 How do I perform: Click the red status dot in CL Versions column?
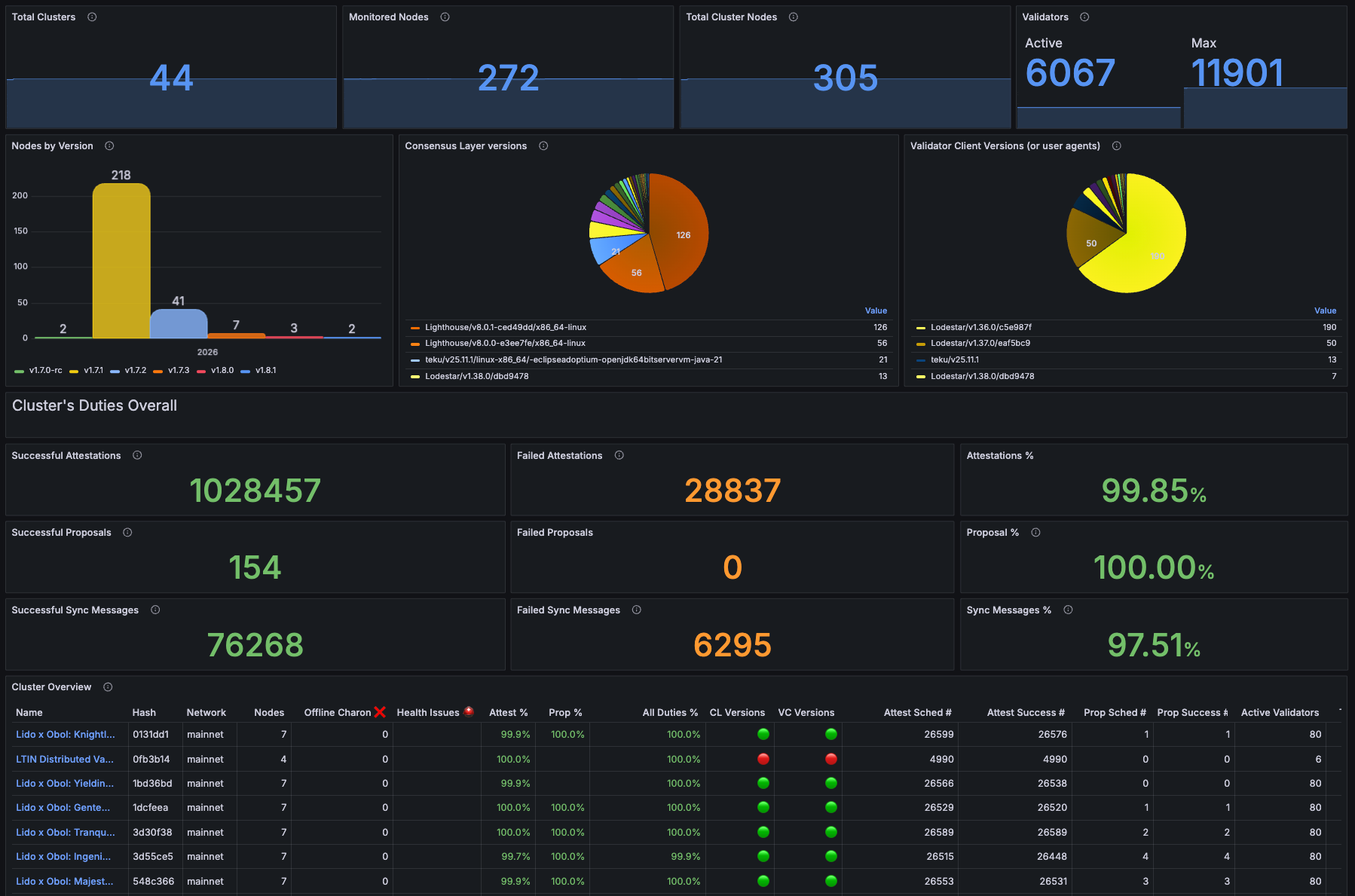click(763, 759)
